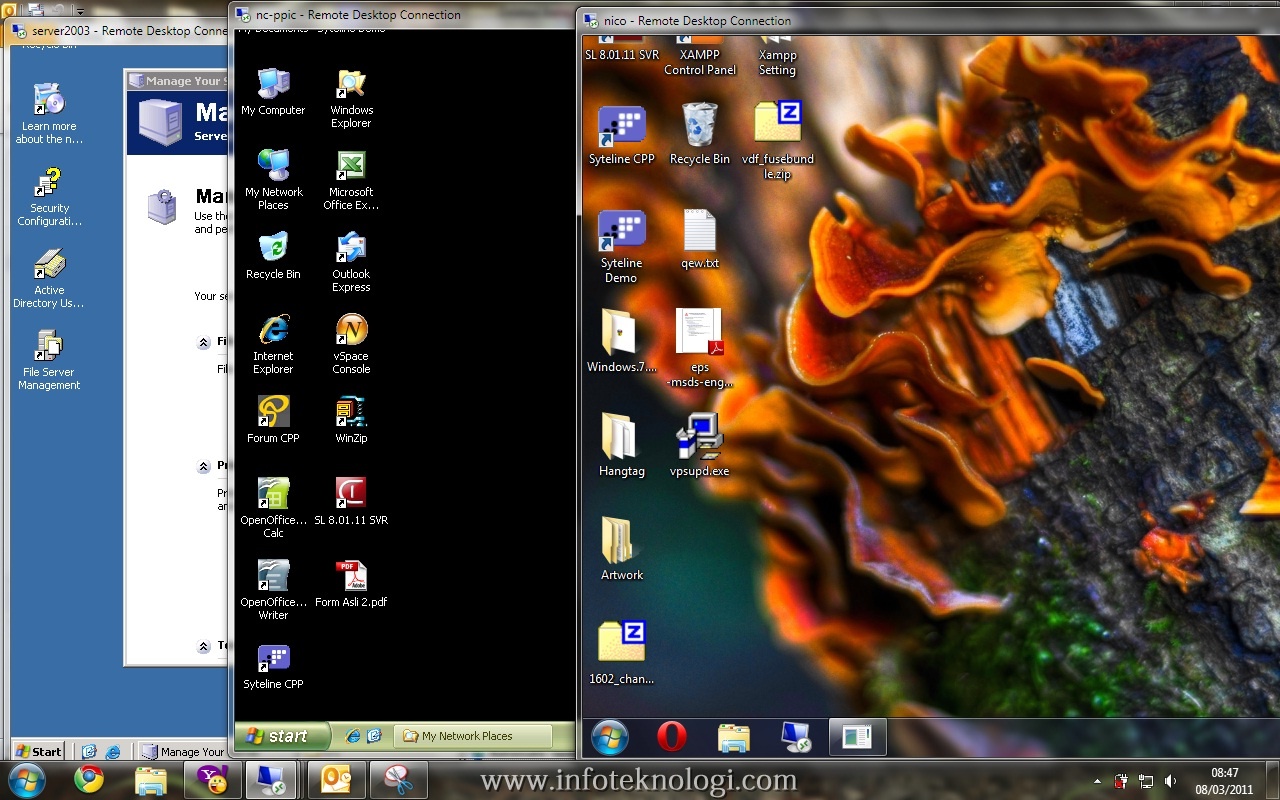Launch Microsoft Office Excel shortcut
Screen dimensions: 1280x800
pyautogui.click(x=351, y=180)
